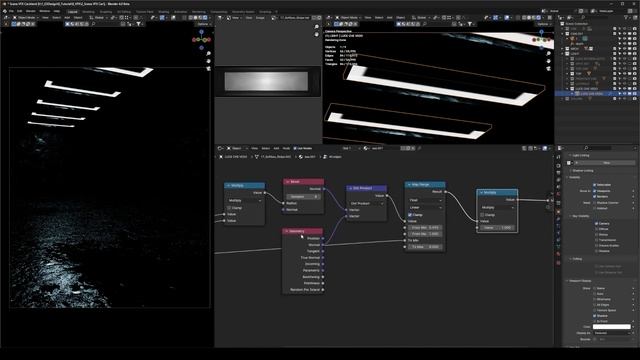The image size is (640, 360).
Task: Open Options dropdown in right camera viewport
Action: [x=543, y=24]
